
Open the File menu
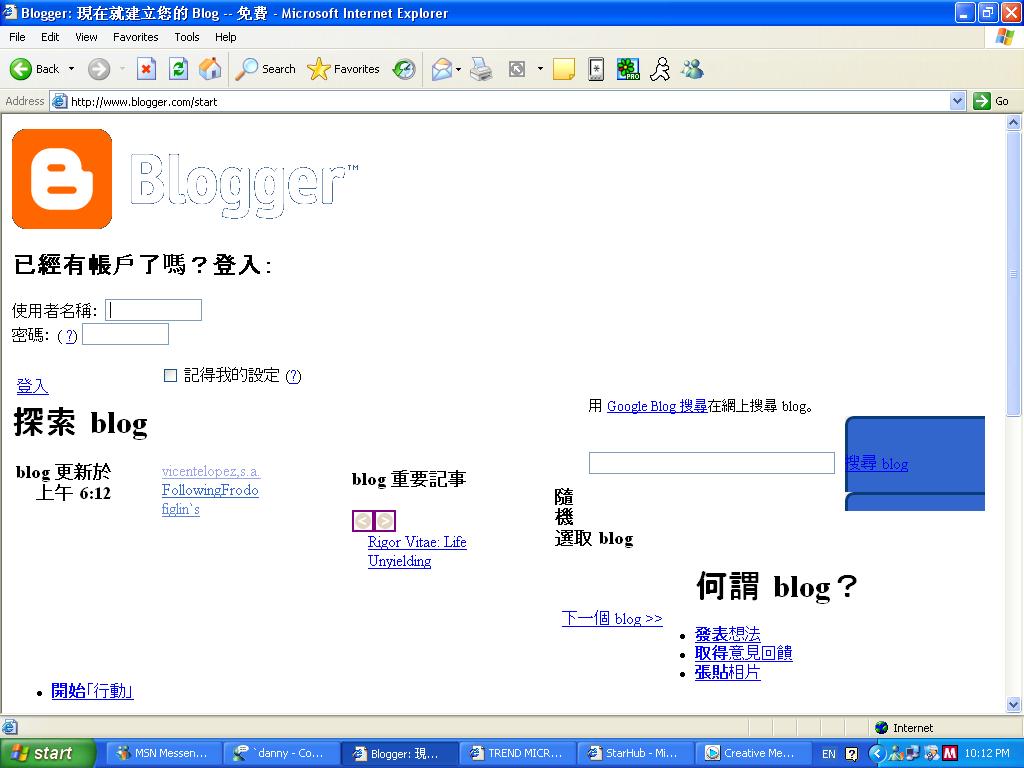click(17, 37)
